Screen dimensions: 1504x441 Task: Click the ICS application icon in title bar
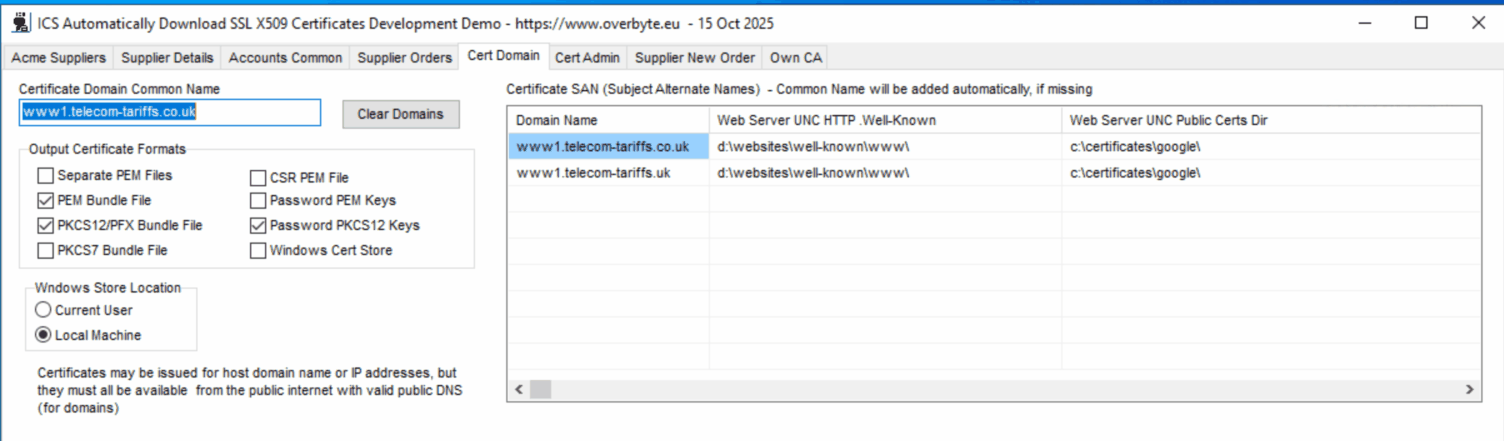[x=20, y=23]
